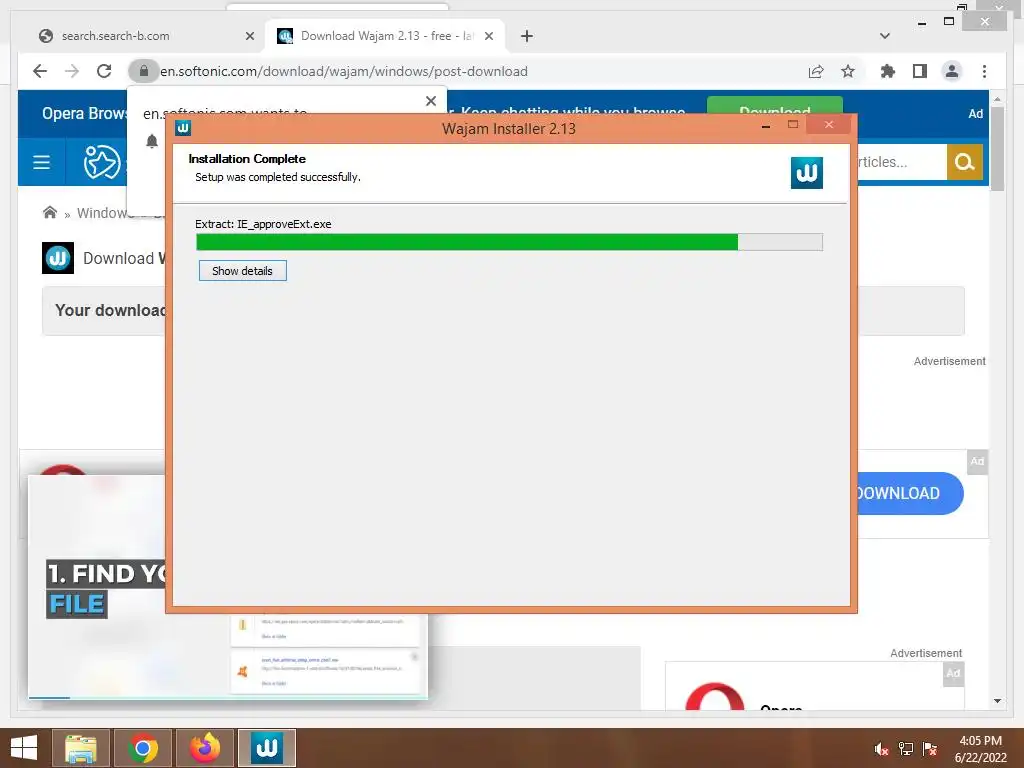Close the search.search-b.com tab
This screenshot has height=768, width=1024.
tap(249, 36)
